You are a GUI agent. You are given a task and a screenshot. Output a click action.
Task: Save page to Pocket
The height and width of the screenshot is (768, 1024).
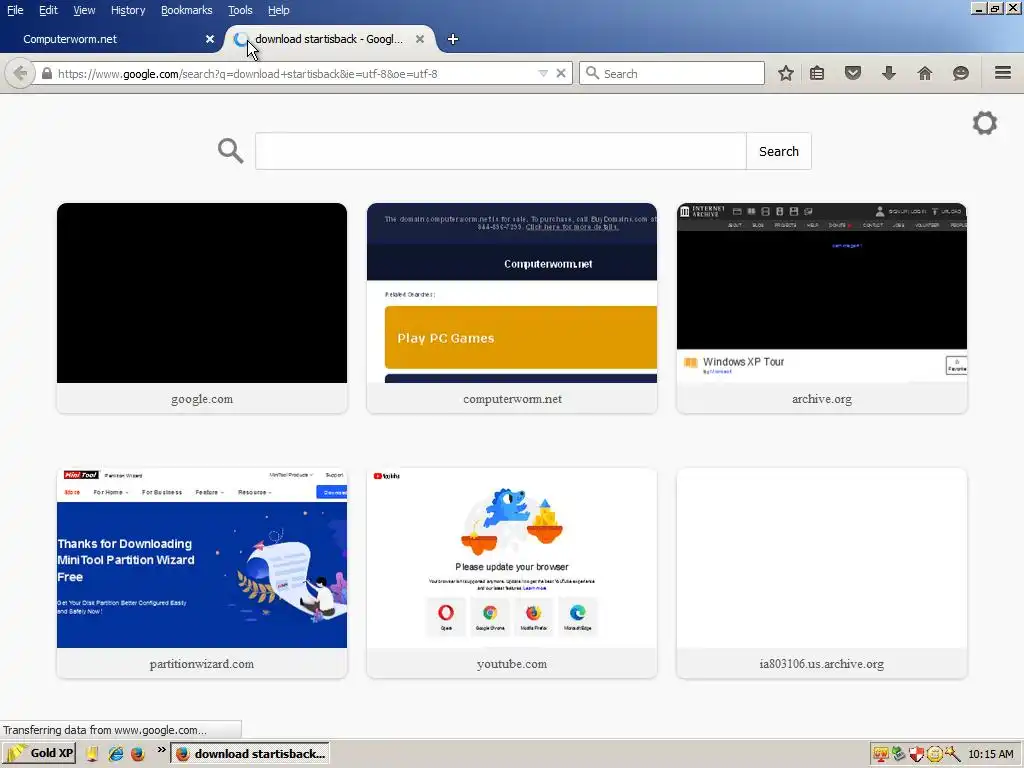(853, 73)
